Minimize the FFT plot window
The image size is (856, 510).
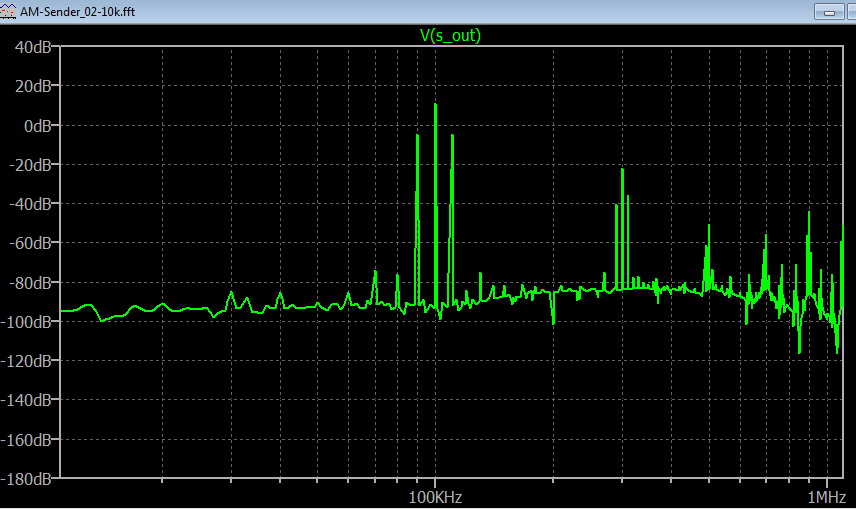coord(830,10)
